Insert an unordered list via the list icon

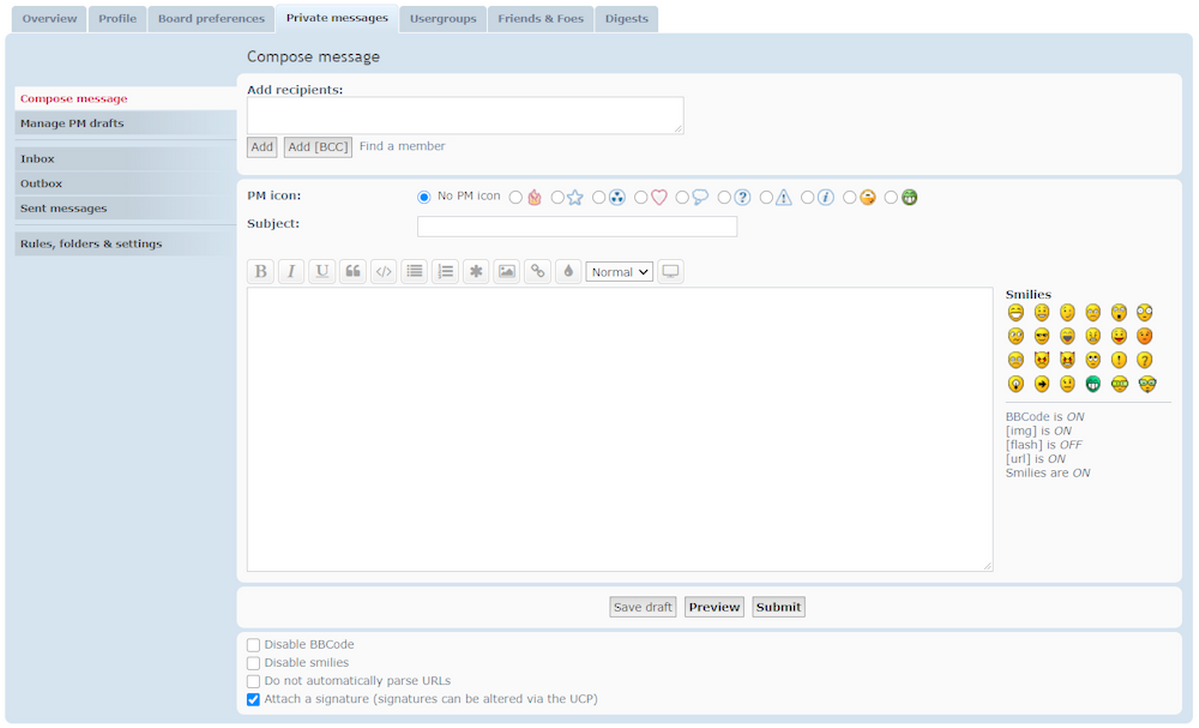point(414,271)
